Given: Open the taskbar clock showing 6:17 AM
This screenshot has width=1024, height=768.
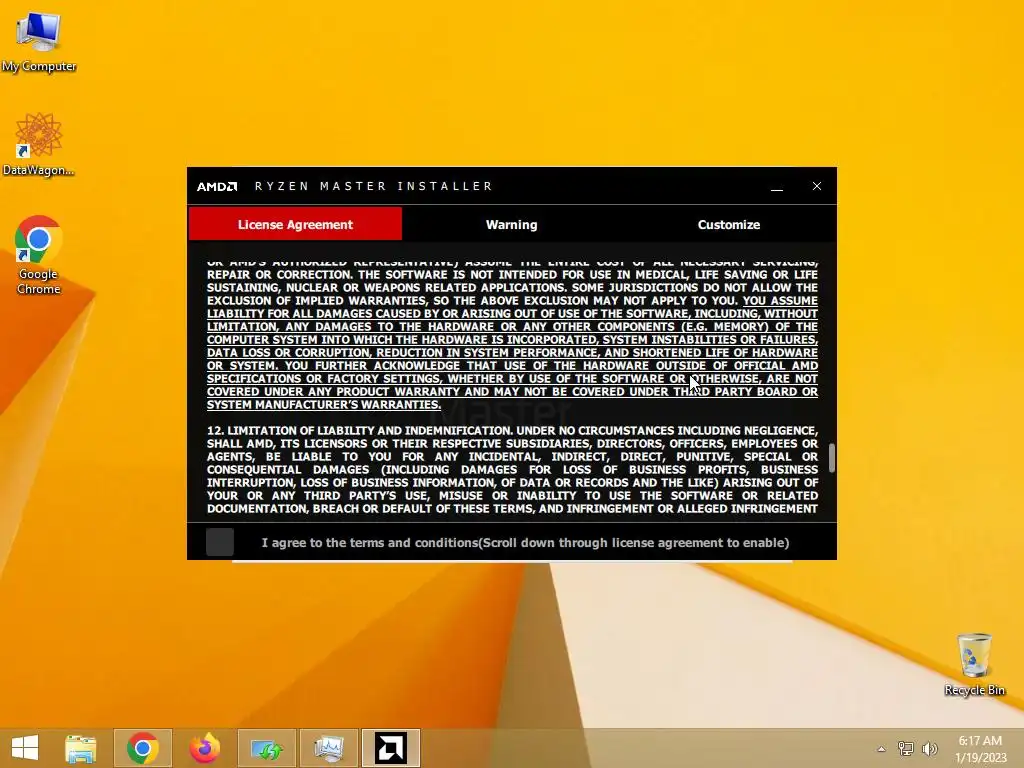Looking at the screenshot, I should click(980, 749).
